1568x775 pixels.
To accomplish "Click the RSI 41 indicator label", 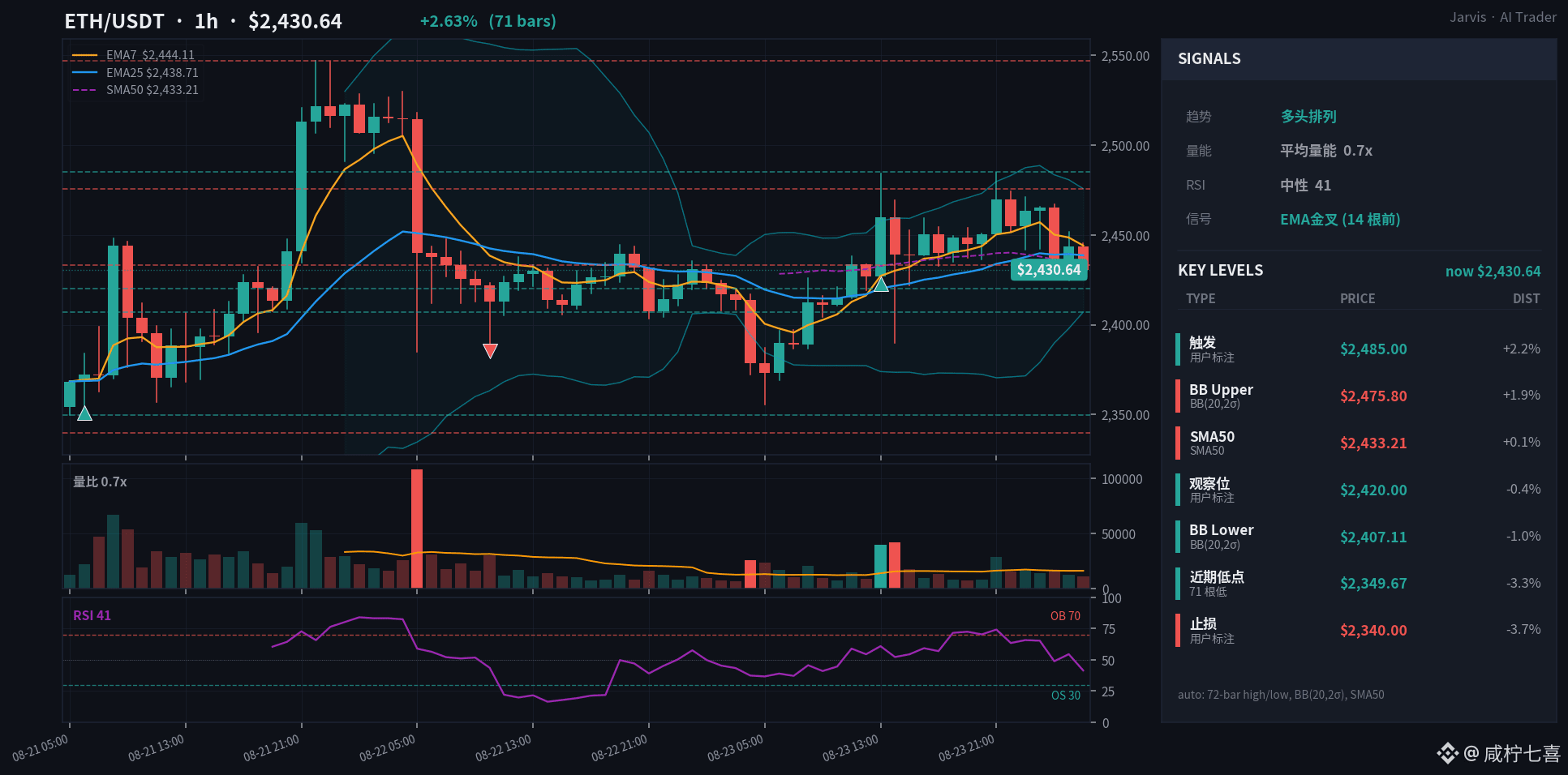I will point(92,615).
